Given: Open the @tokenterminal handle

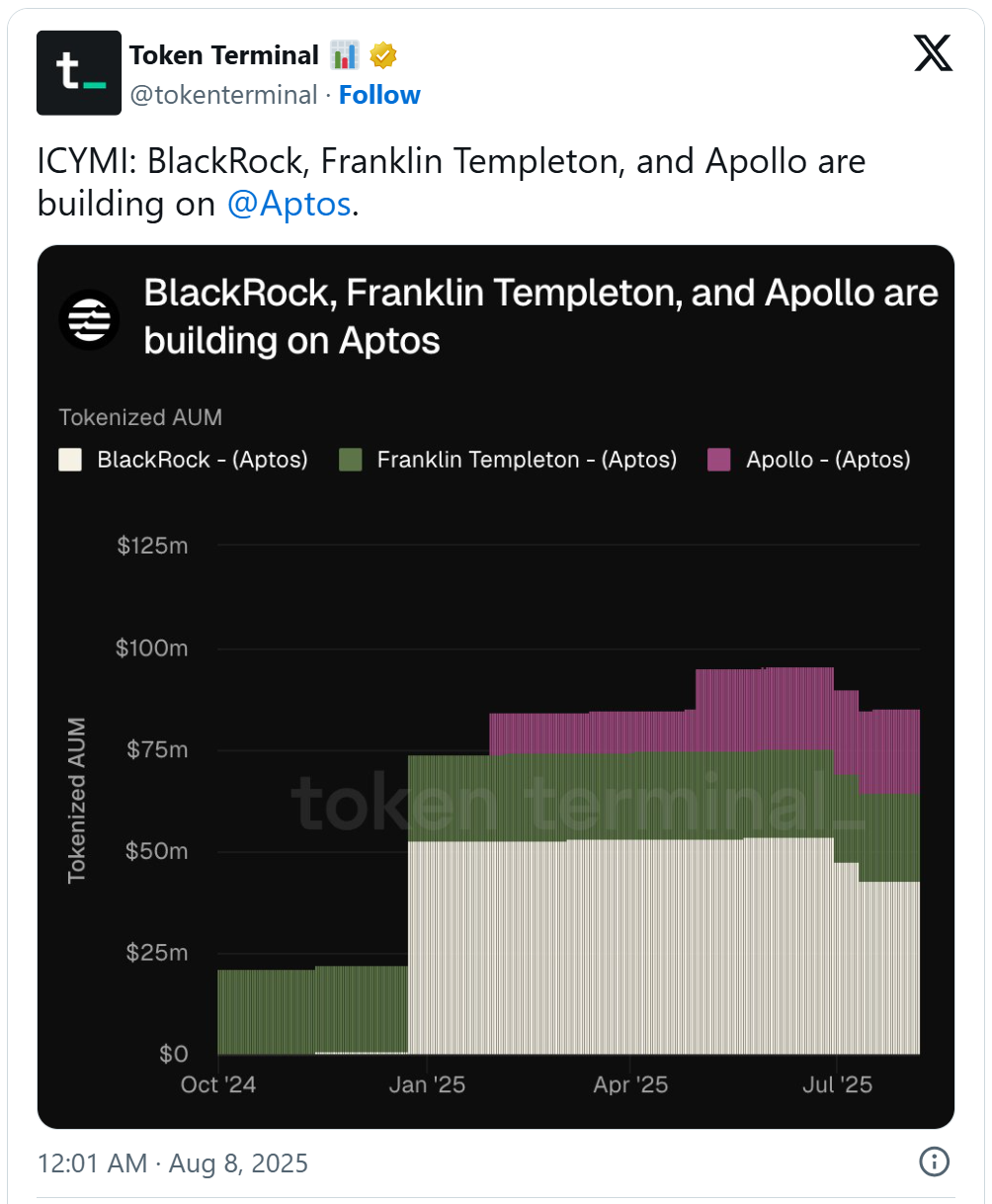Looking at the screenshot, I should point(223,95).
